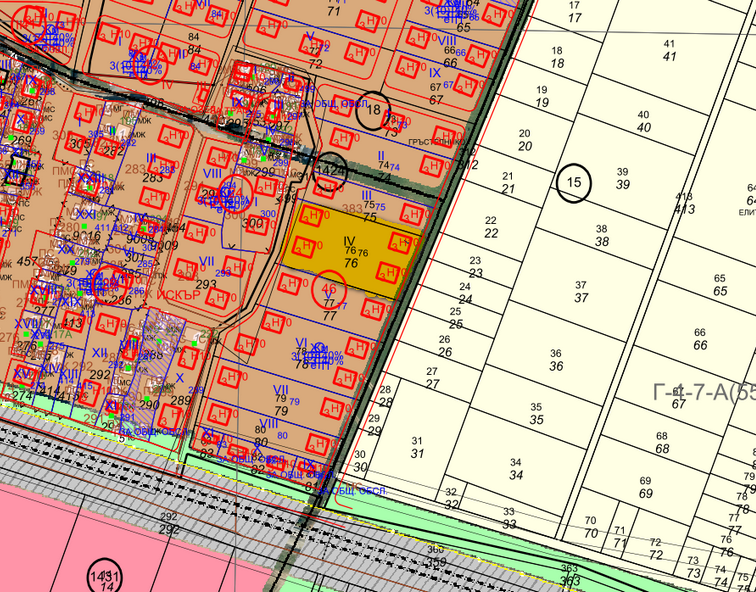Select parcel 31 in the yellow area
This screenshot has width=756, height=592.
pyautogui.click(x=417, y=447)
